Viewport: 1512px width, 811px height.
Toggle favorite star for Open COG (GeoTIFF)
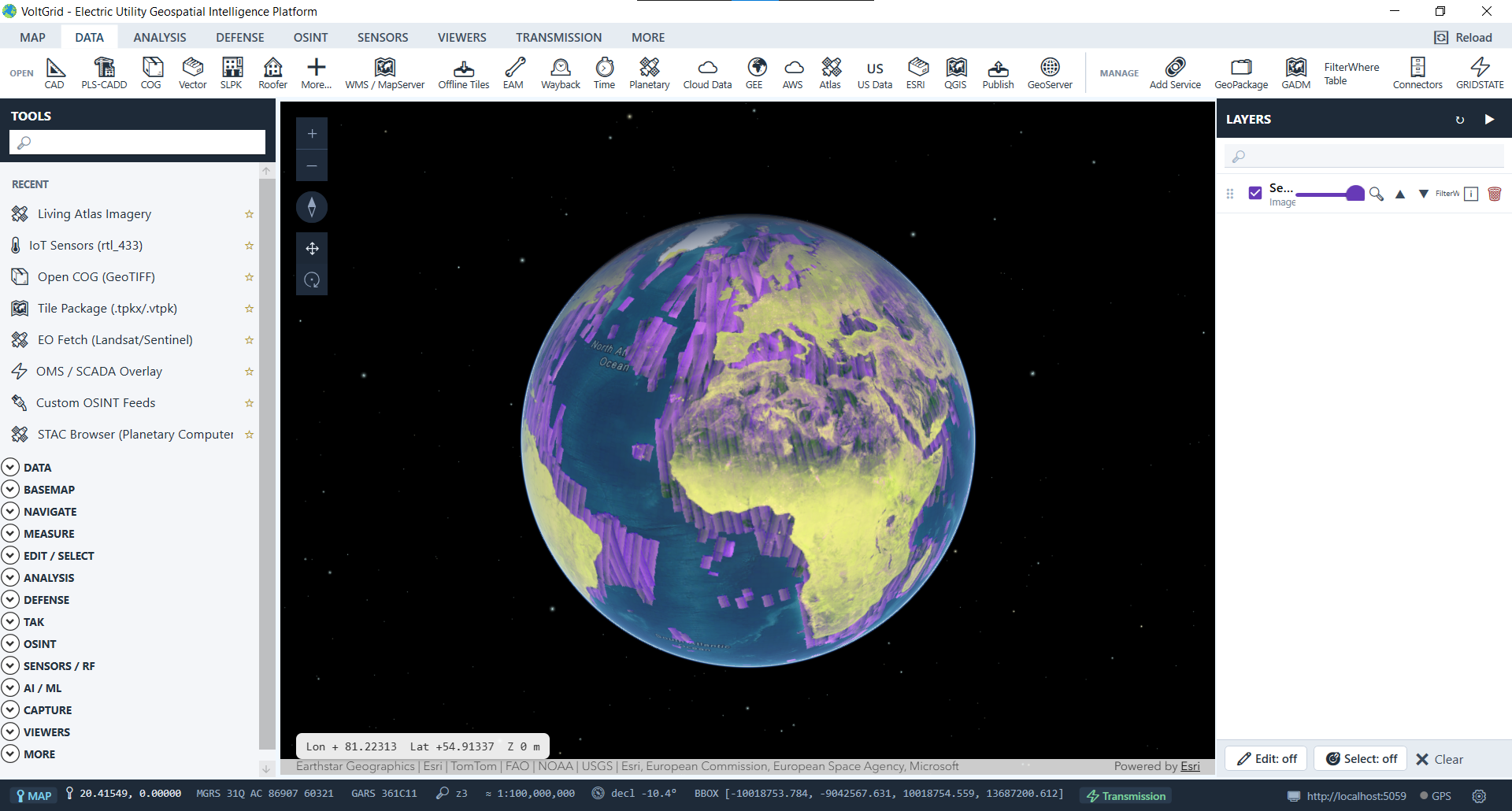[250, 277]
